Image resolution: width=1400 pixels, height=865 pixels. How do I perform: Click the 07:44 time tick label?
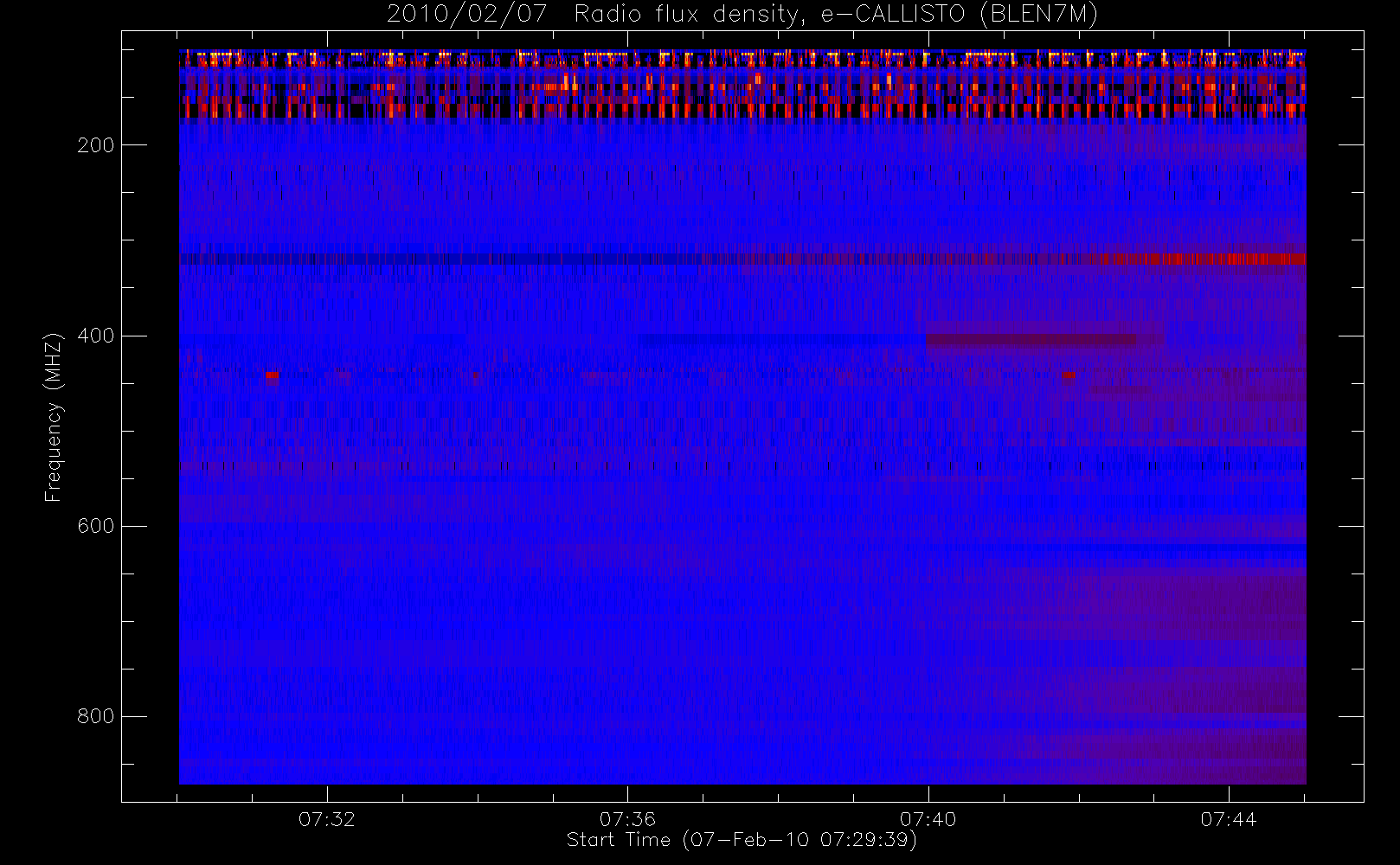click(x=1228, y=819)
